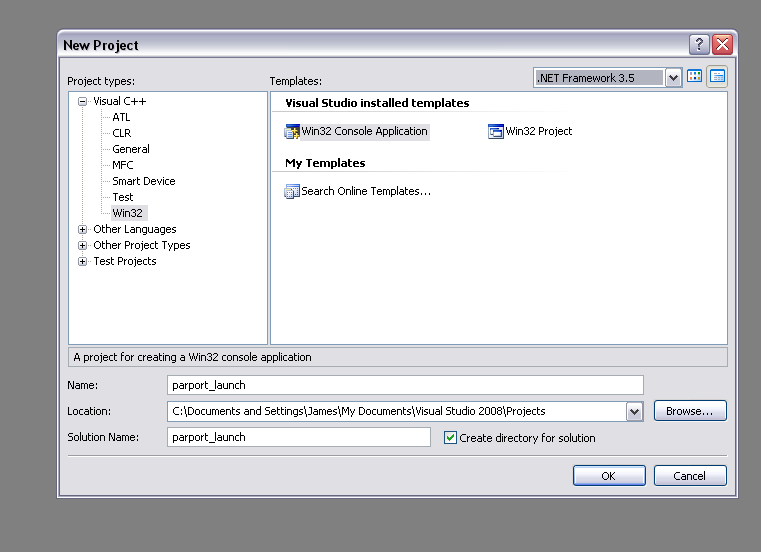Click the Cancel button
This screenshot has height=552, width=761.
(690, 476)
